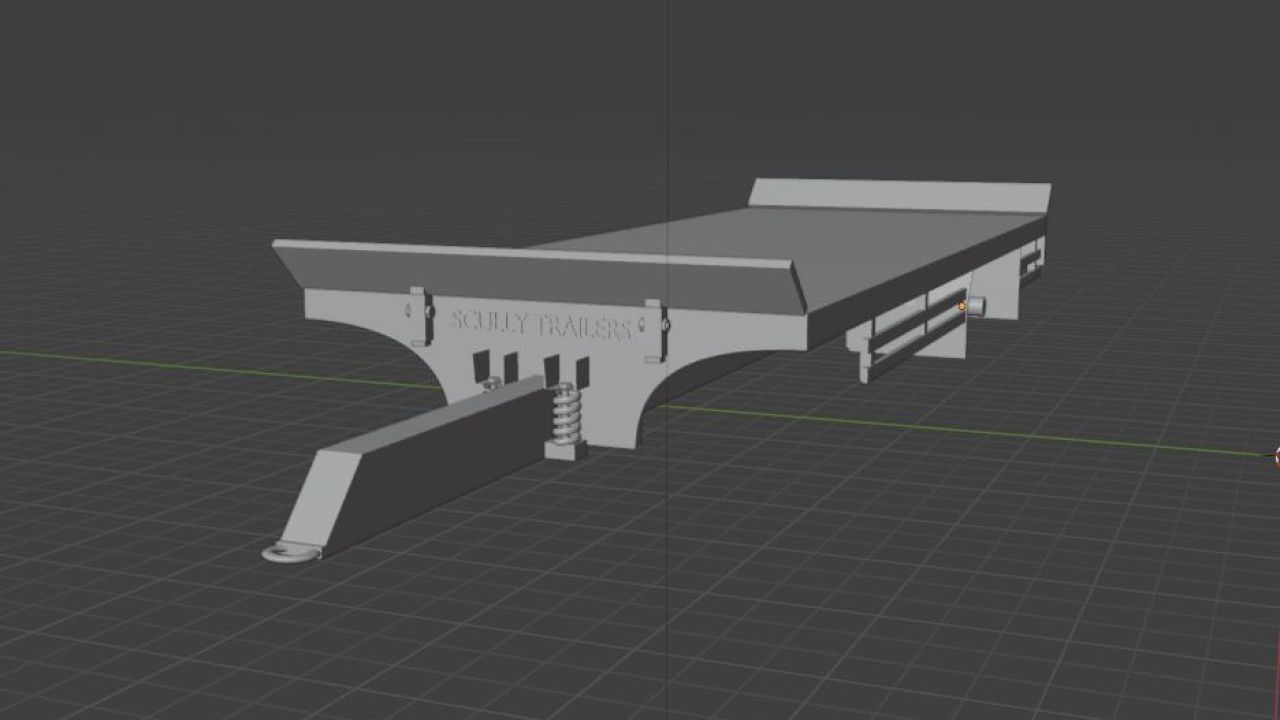Select the small bolt on top of drawbar
The width and height of the screenshot is (1280, 720).
pyautogui.click(x=490, y=382)
